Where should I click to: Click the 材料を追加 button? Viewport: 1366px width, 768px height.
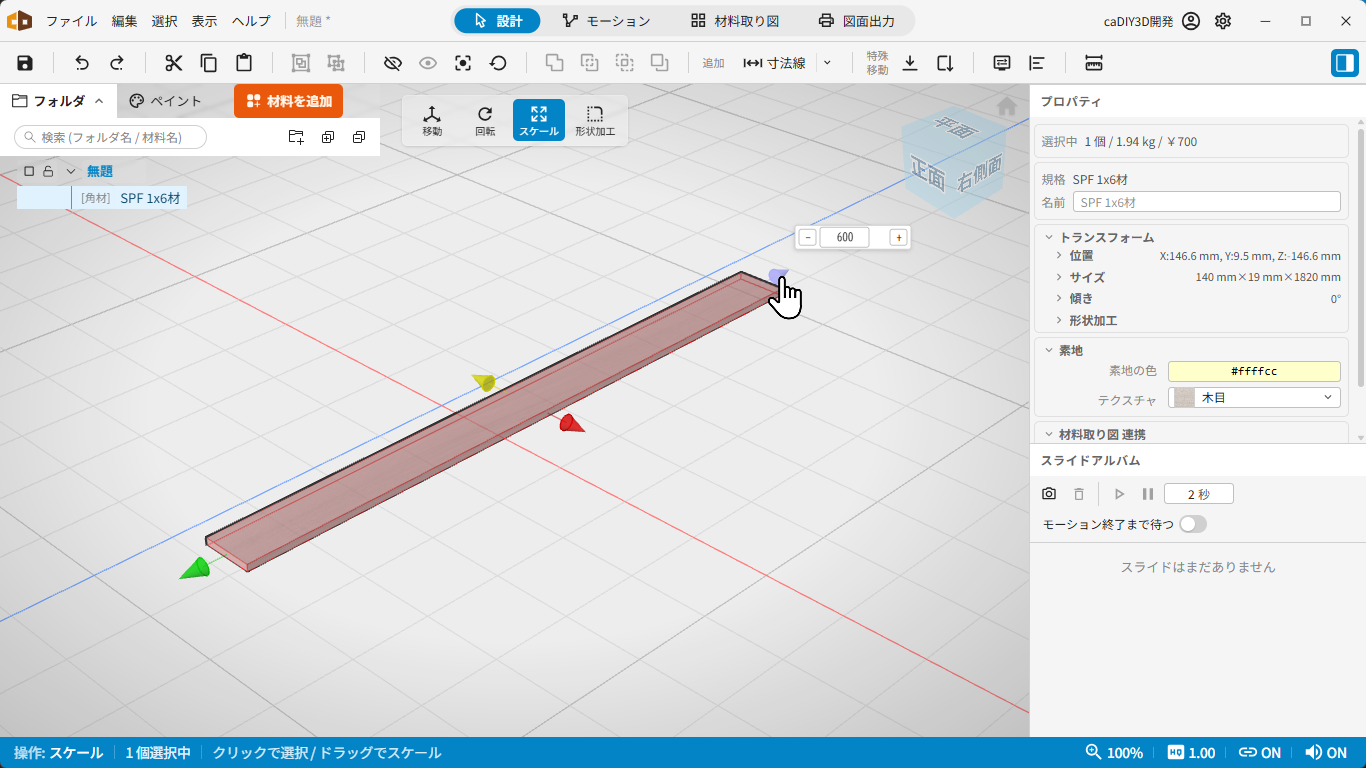[x=288, y=101]
